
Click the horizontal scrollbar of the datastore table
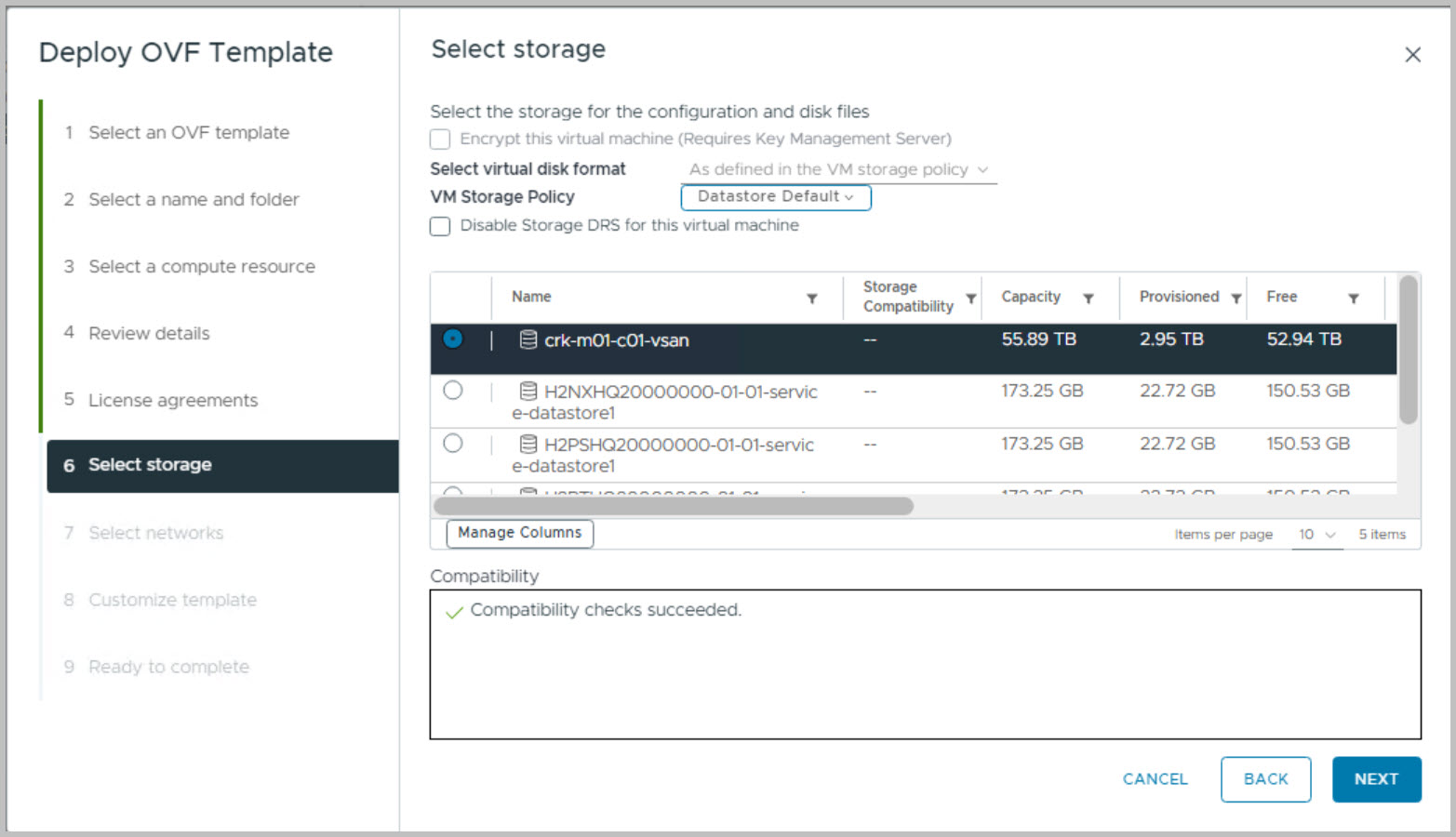[x=673, y=506]
